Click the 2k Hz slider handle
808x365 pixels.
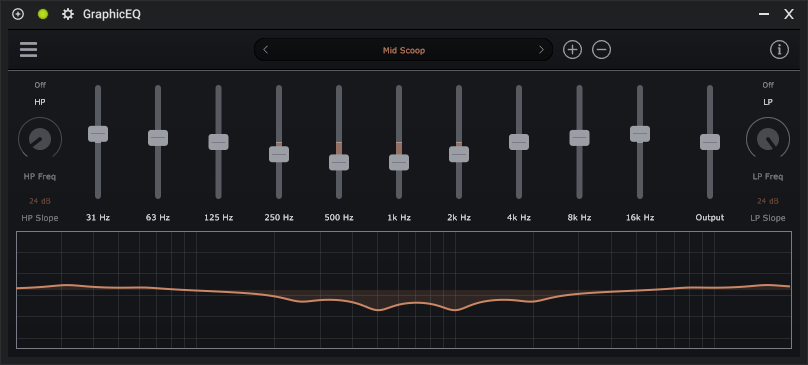point(459,154)
